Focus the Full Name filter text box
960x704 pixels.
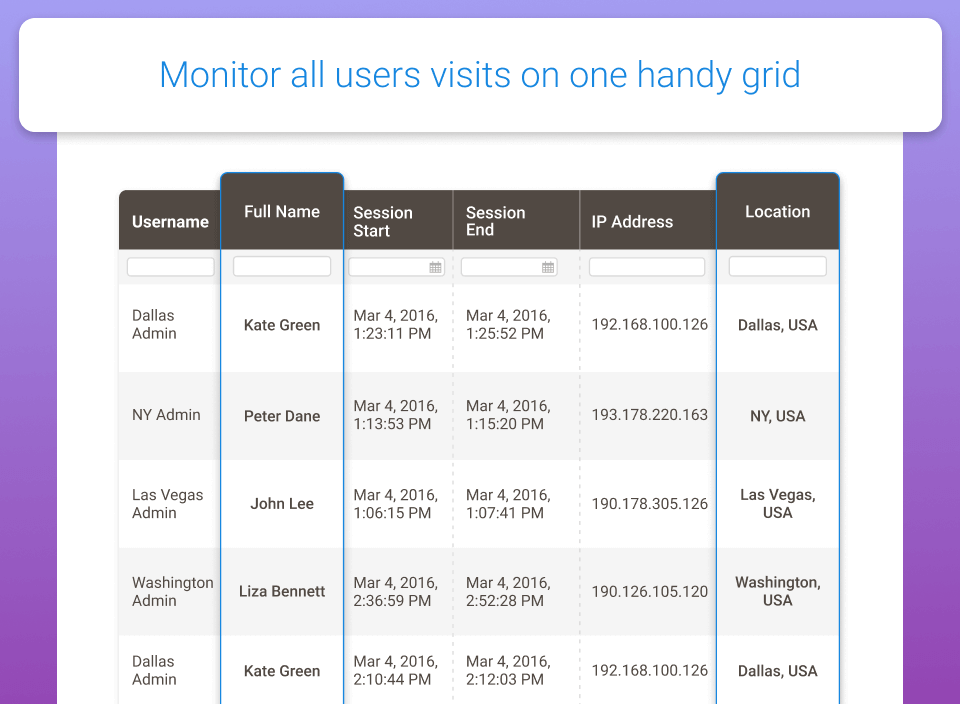(x=282, y=267)
